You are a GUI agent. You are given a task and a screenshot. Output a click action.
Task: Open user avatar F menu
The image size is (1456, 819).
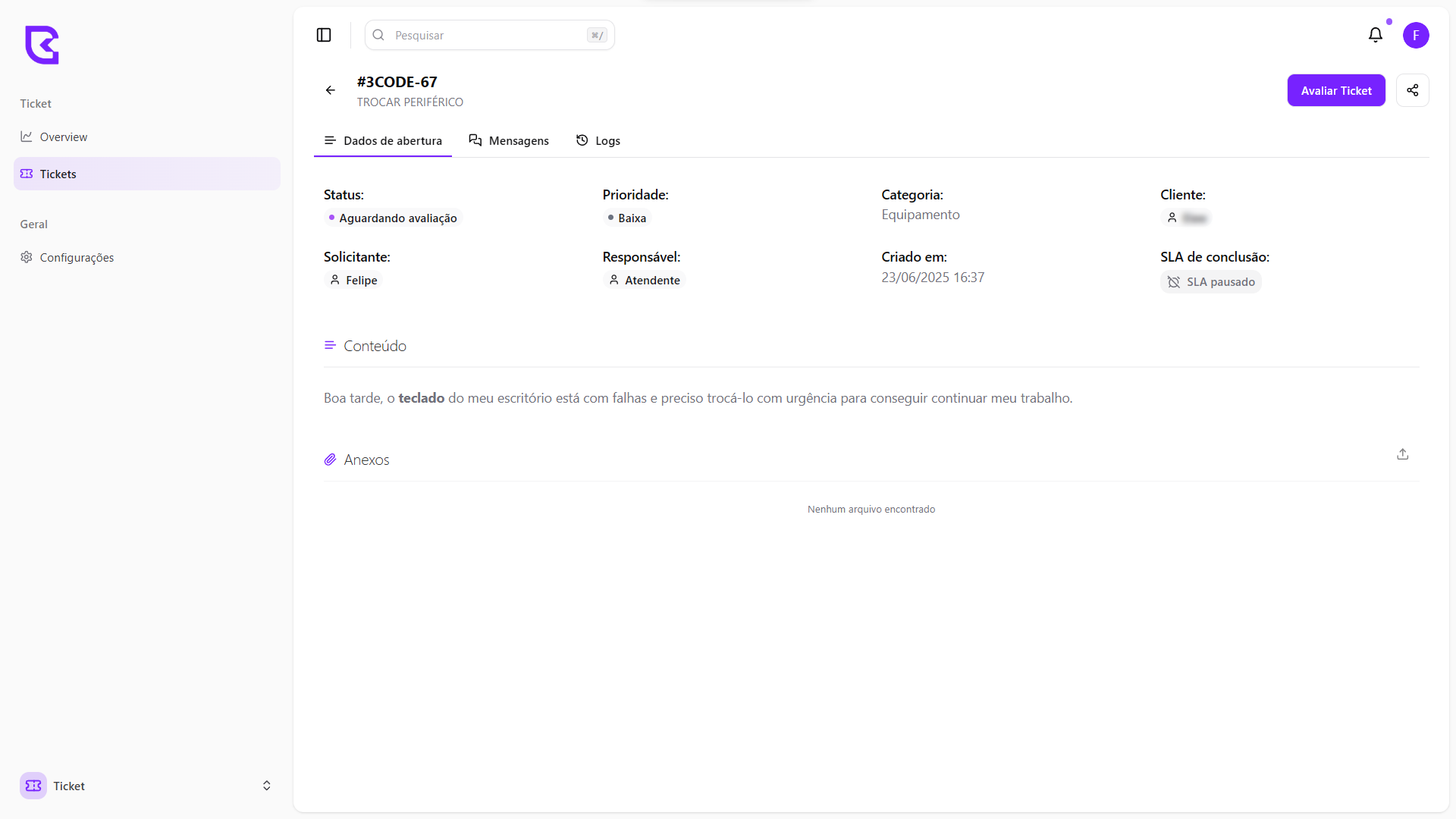[1415, 35]
